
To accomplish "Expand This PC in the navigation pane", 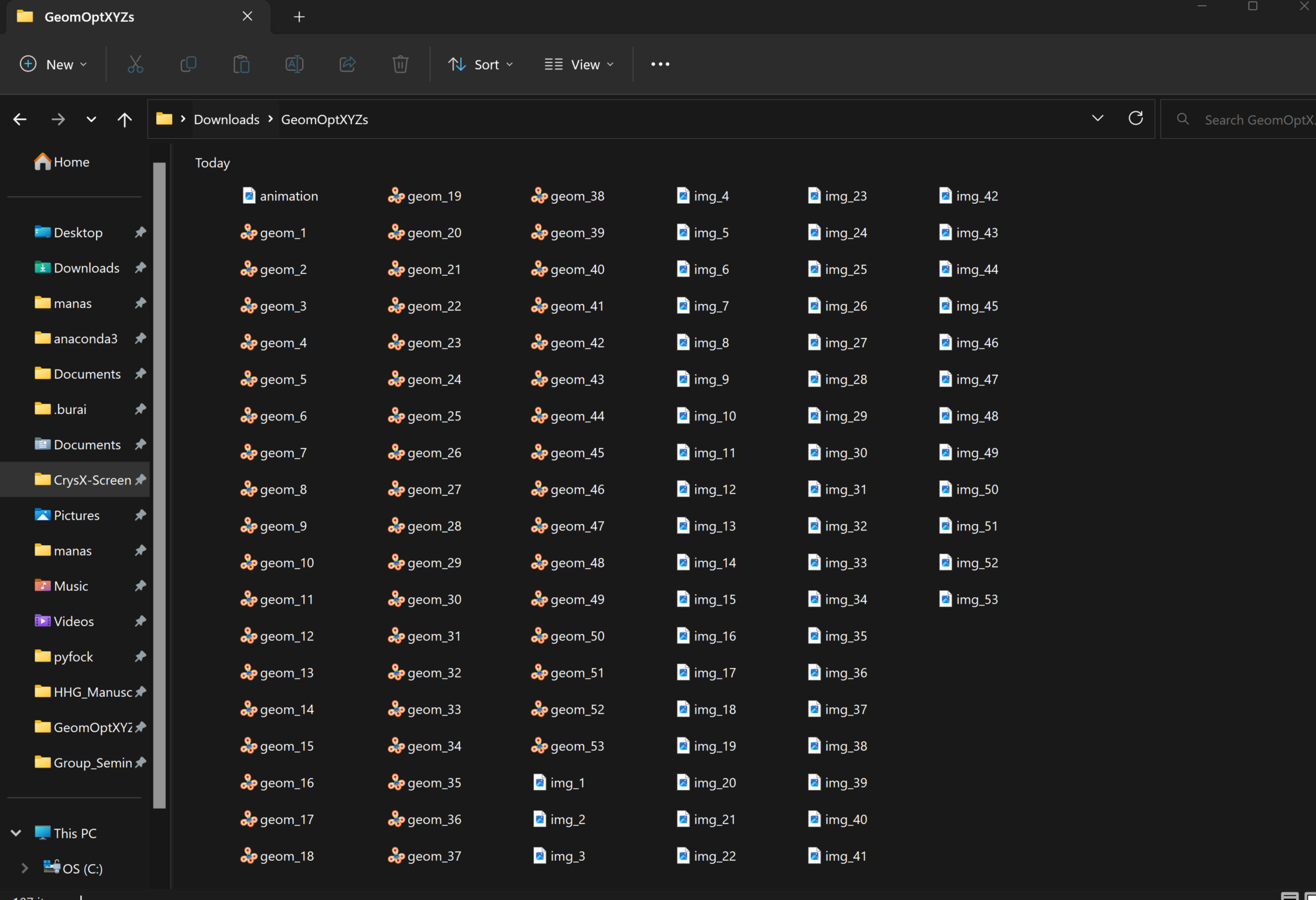I will tap(16, 832).
